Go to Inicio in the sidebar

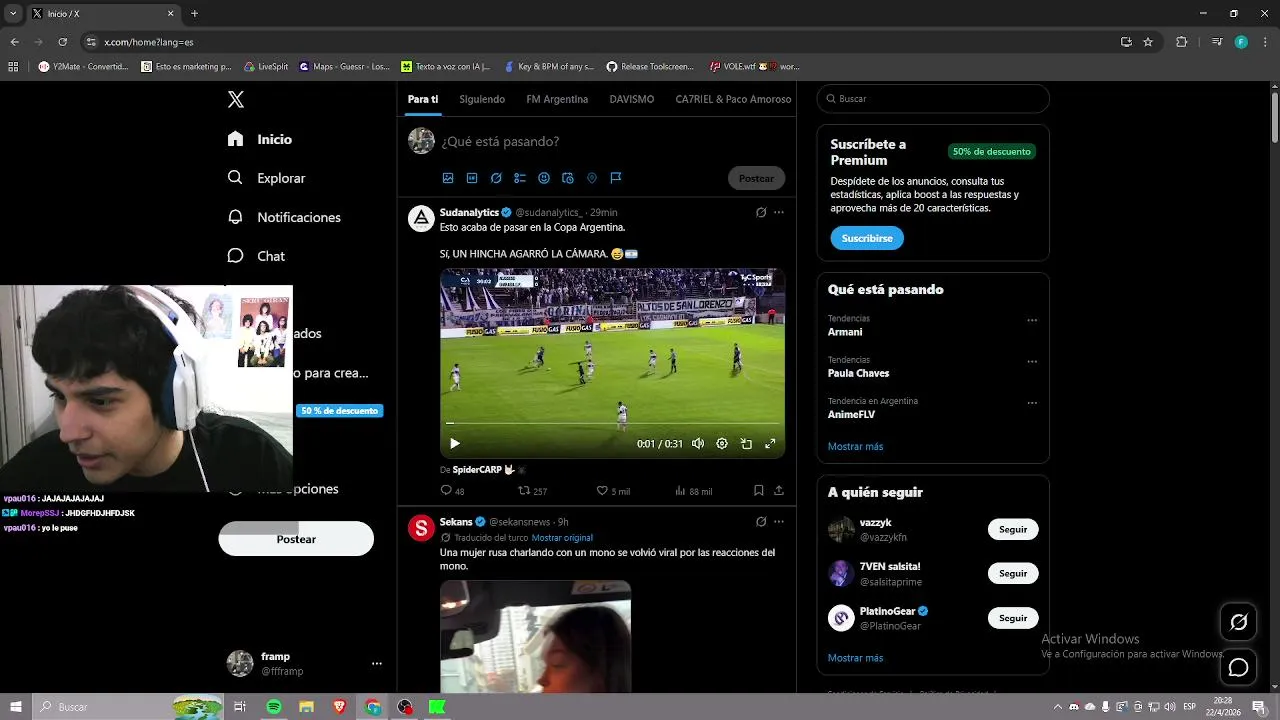[260, 139]
